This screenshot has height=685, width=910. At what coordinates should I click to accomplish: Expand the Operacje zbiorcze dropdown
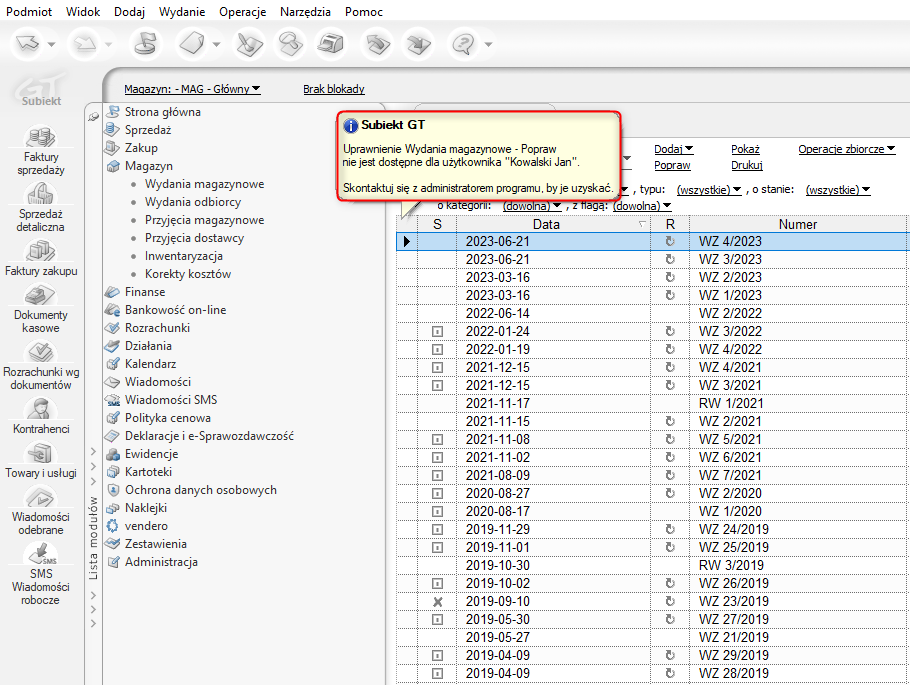pos(846,149)
